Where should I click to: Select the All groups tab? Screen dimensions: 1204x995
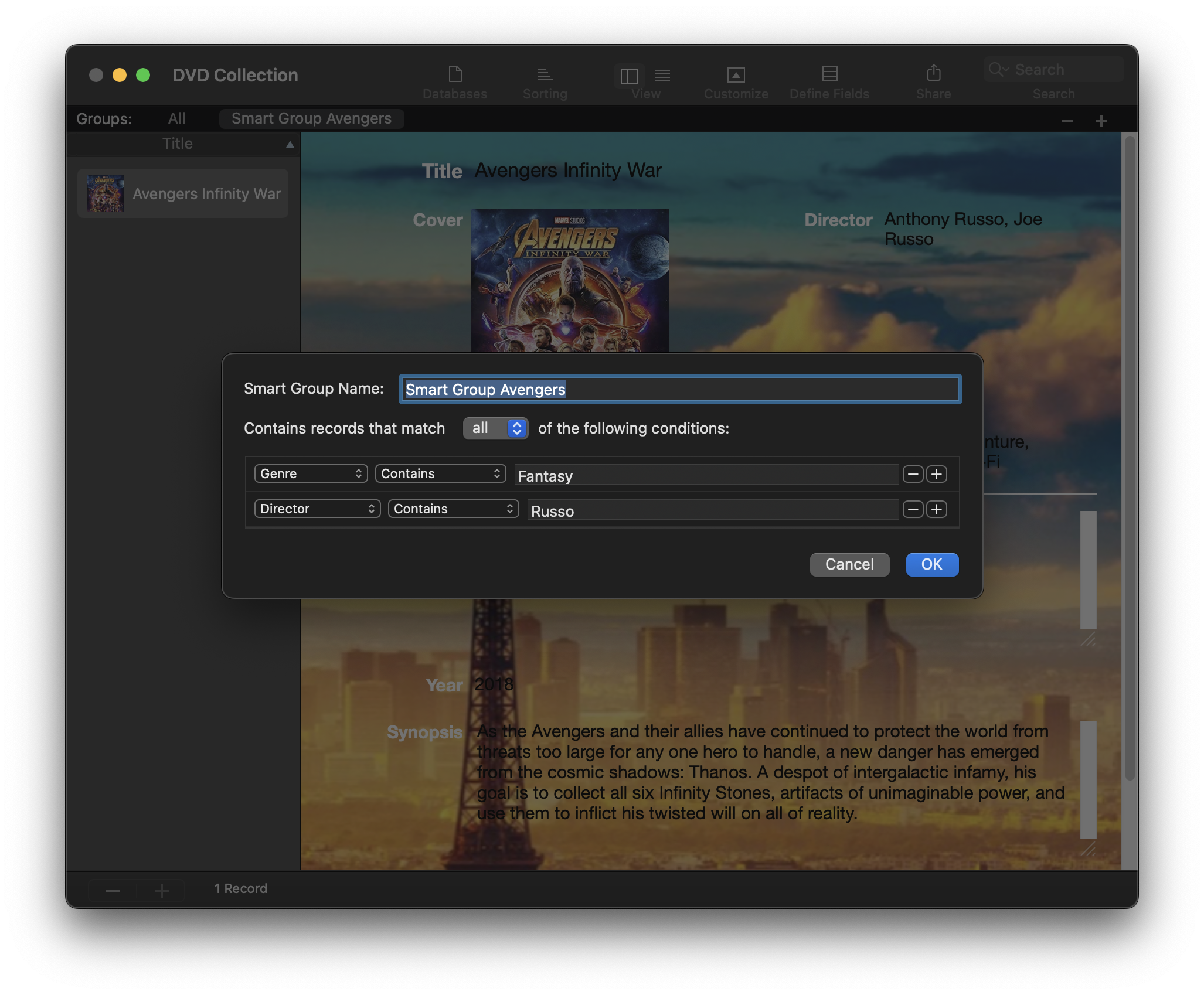tap(176, 118)
